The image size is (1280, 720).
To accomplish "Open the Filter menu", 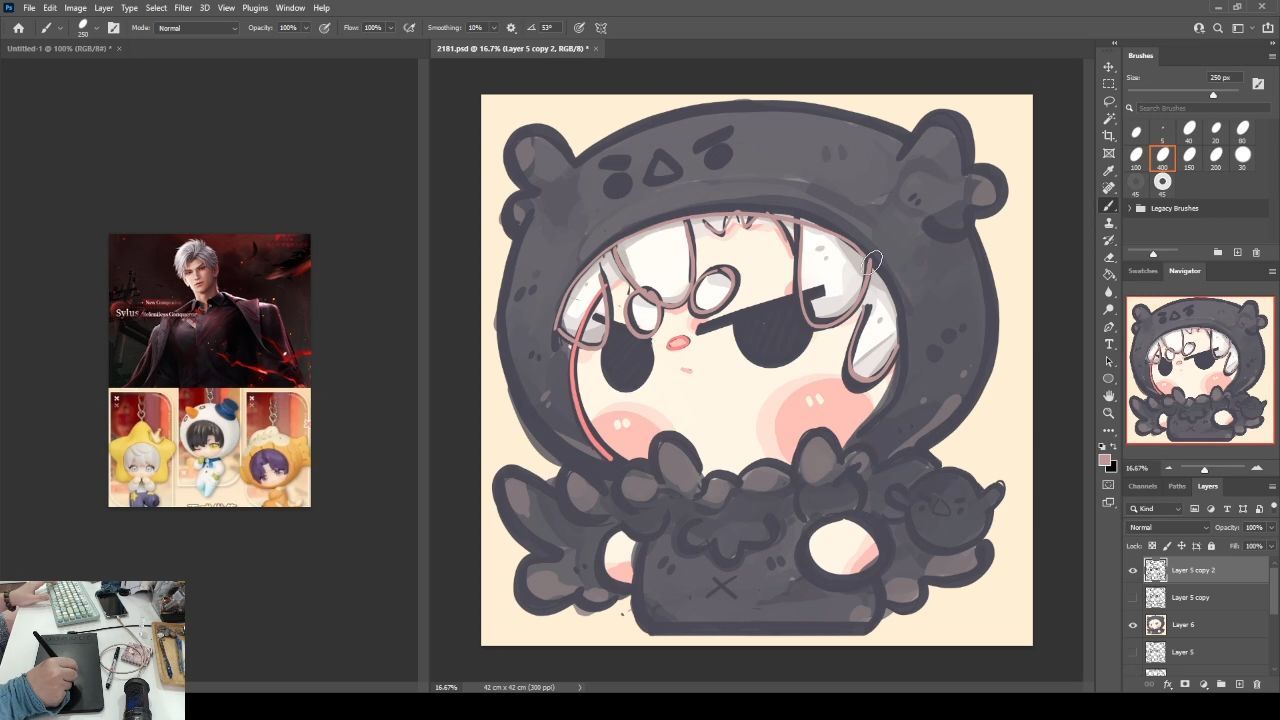I will pyautogui.click(x=183, y=8).
